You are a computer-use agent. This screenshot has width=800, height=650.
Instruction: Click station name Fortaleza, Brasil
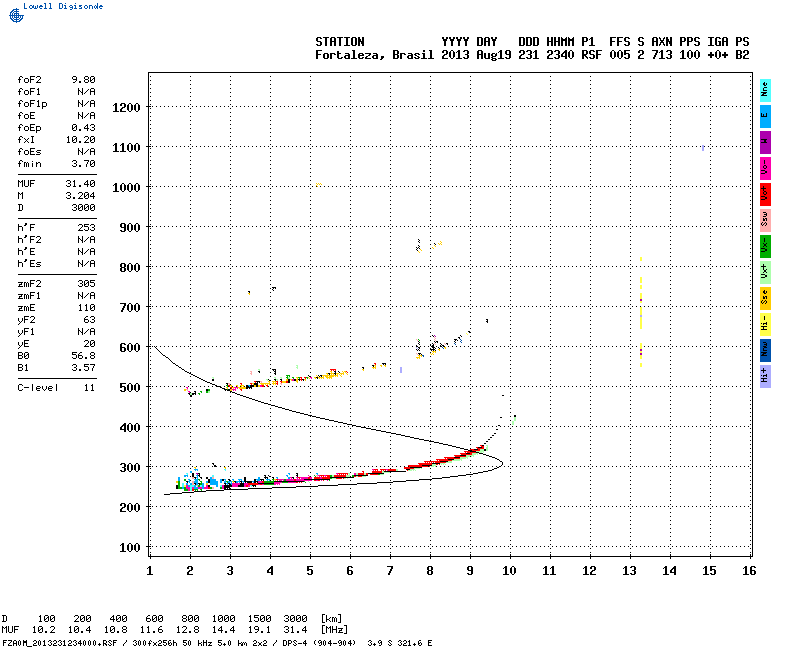(374, 55)
